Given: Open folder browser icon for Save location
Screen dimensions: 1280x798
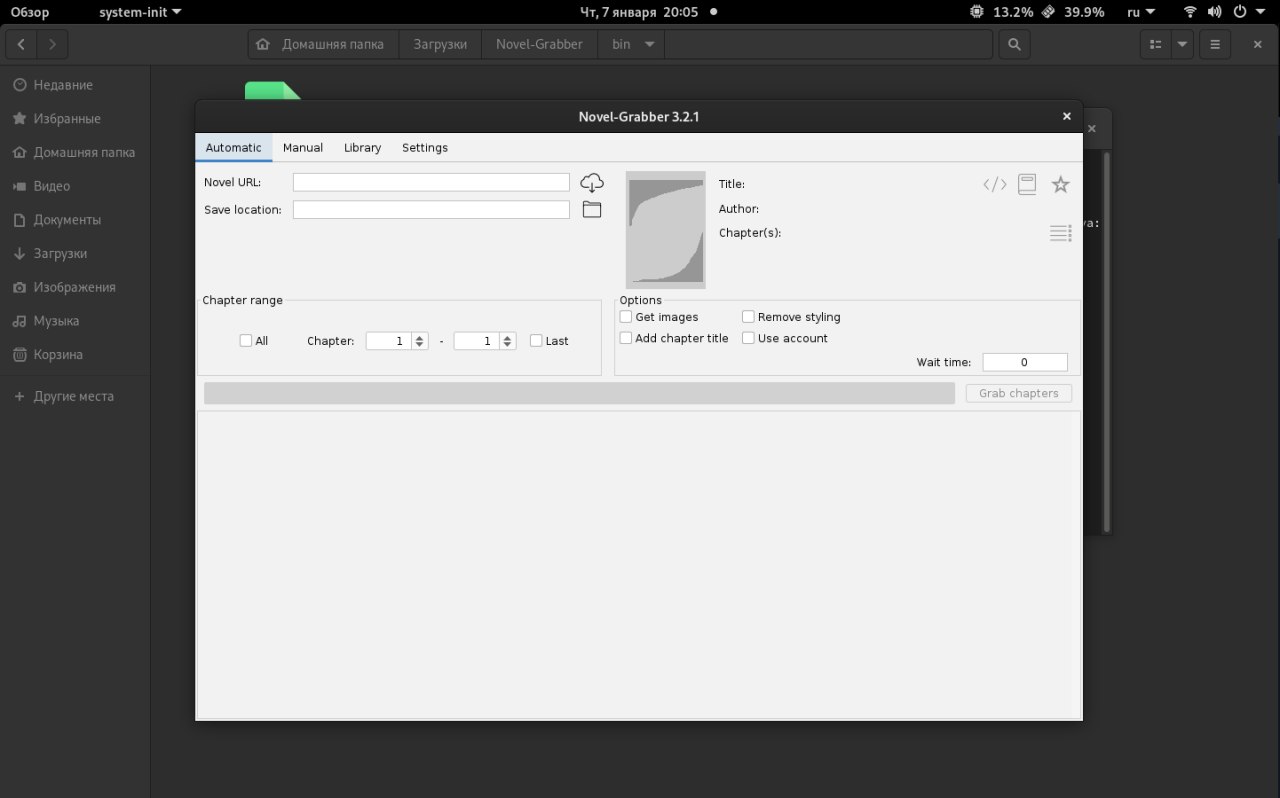Looking at the screenshot, I should point(592,210).
